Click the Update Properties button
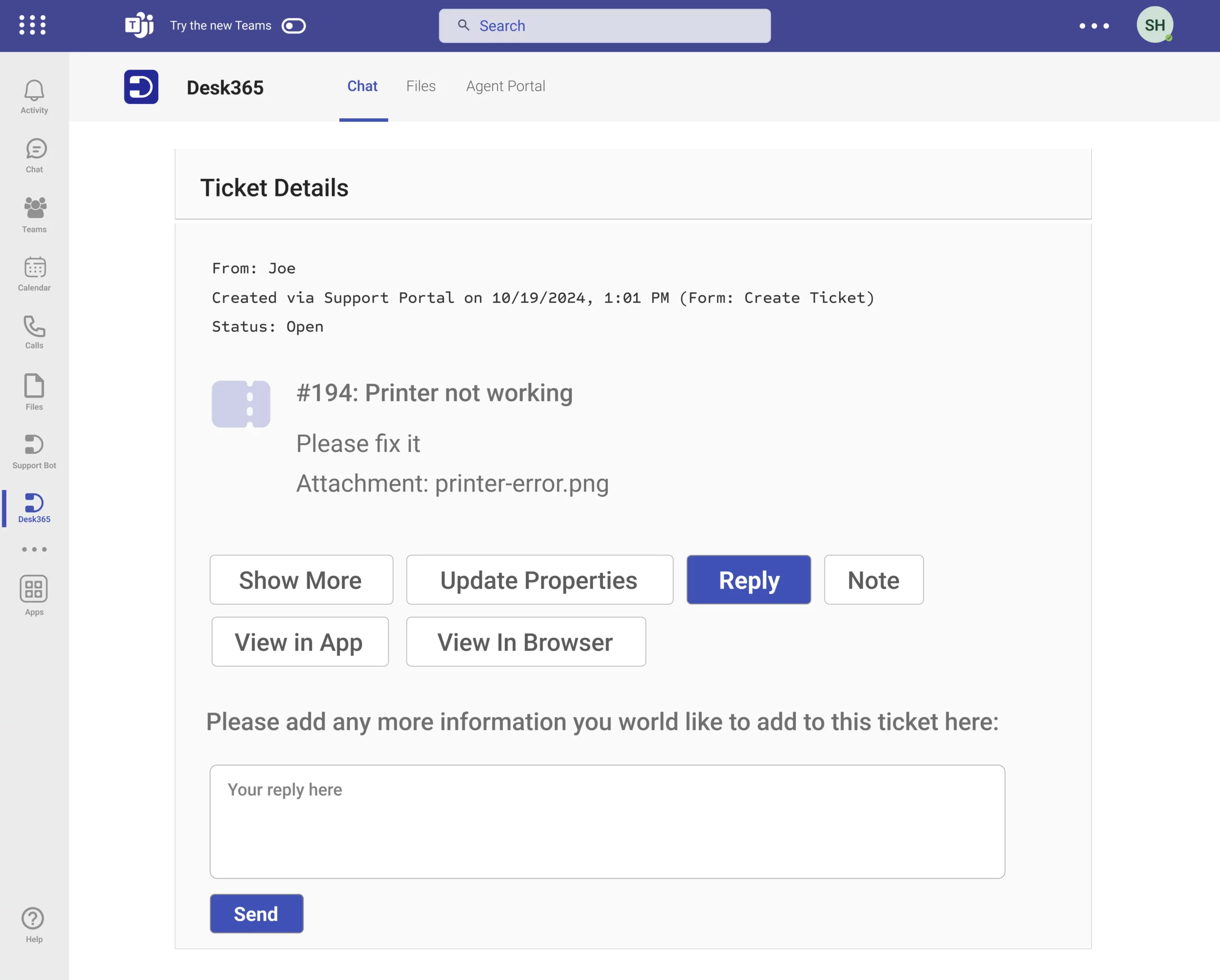Image resolution: width=1220 pixels, height=980 pixels. pos(539,580)
